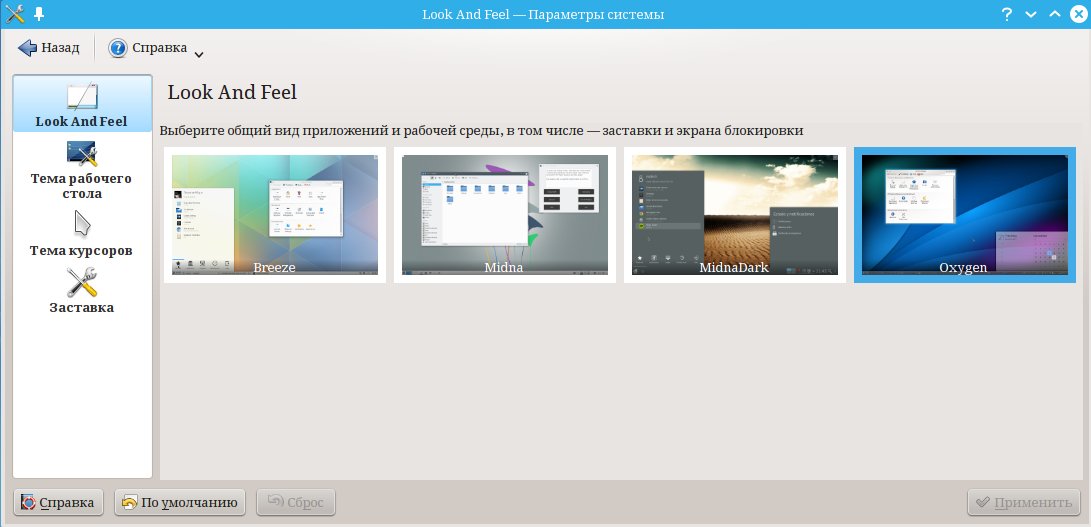Maximize window with the up chevron
The image size is (1091, 527).
pyautogui.click(x=1055, y=14)
